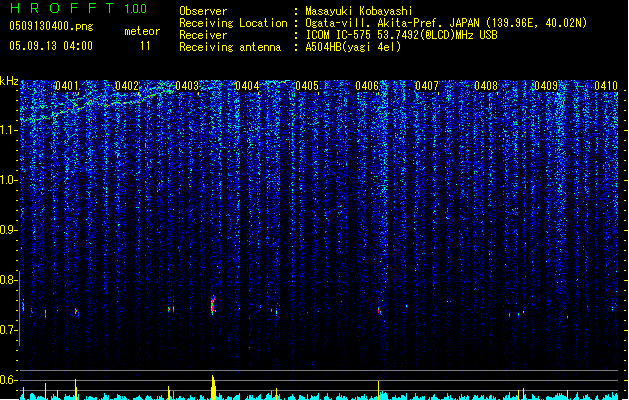Click the 0401 time marker
This screenshot has height=400, width=629.
(67, 86)
